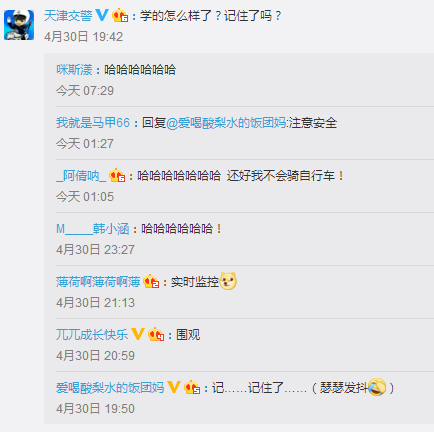Click the laughing-crying emoji after 瑟瑟发抖
Viewport: 434px width, 432px height.
point(377,387)
